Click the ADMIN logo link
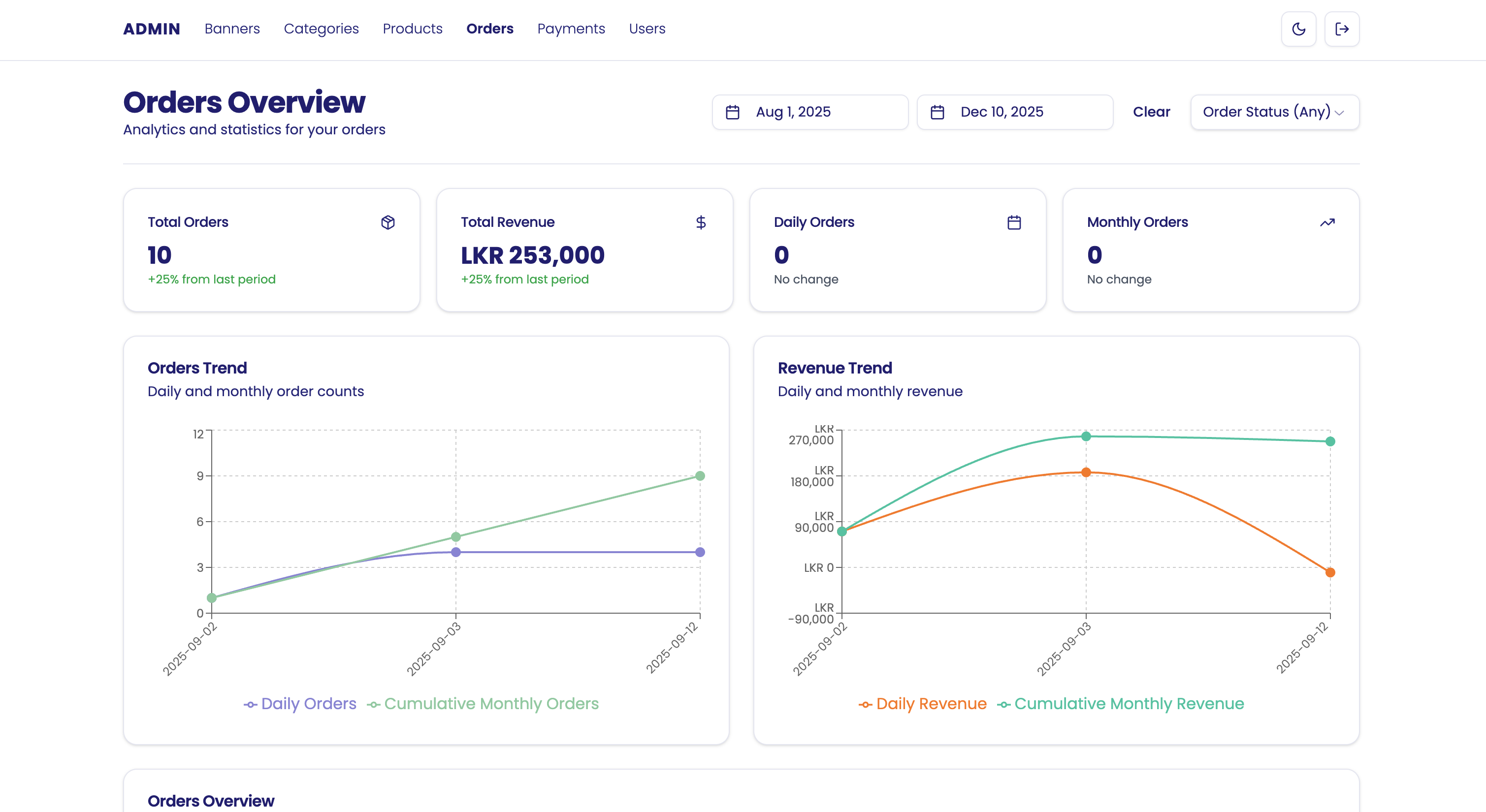Screen dimensions: 1486x812 151,29
